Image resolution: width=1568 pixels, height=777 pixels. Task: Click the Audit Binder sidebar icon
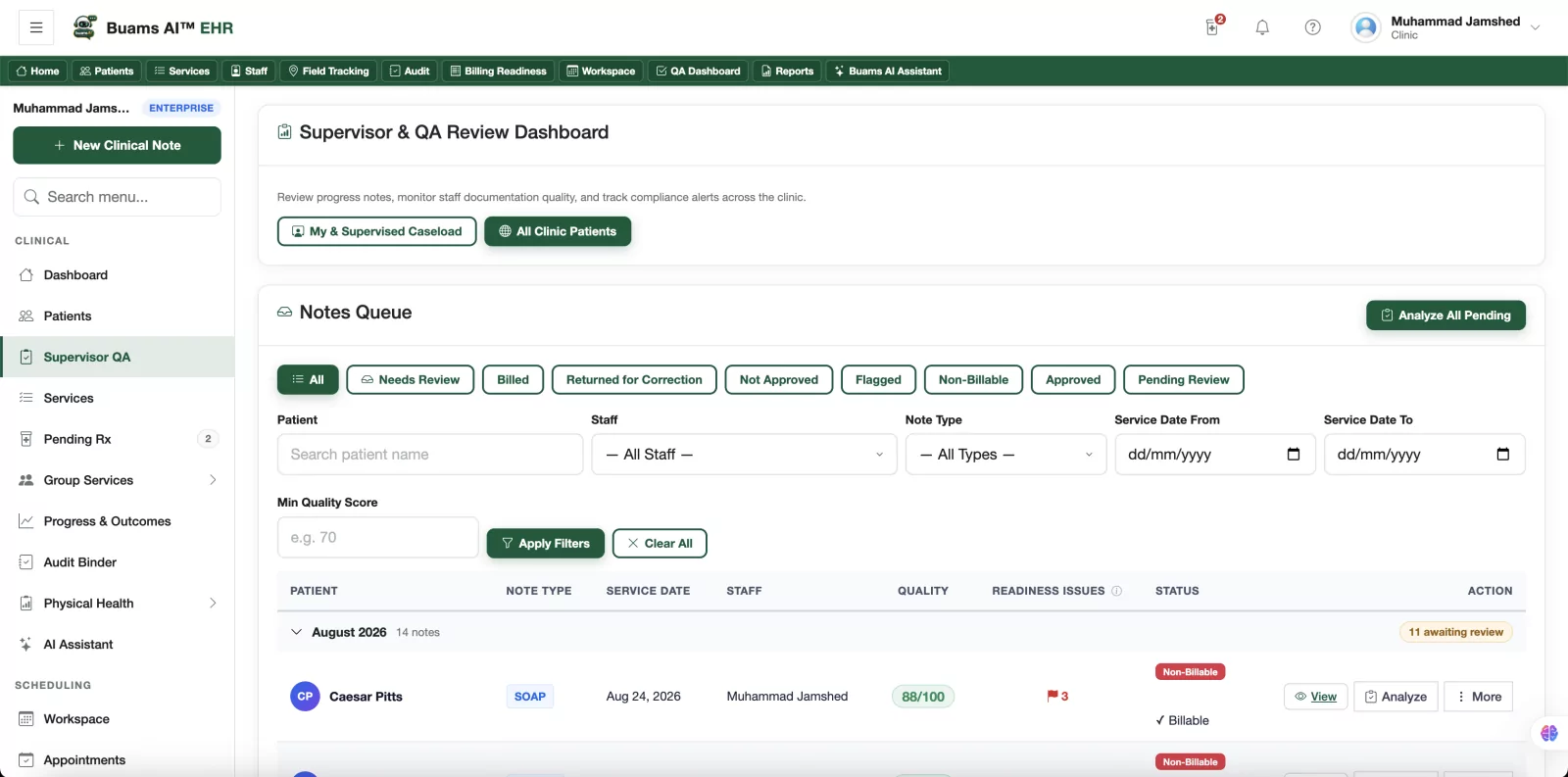pyautogui.click(x=26, y=562)
